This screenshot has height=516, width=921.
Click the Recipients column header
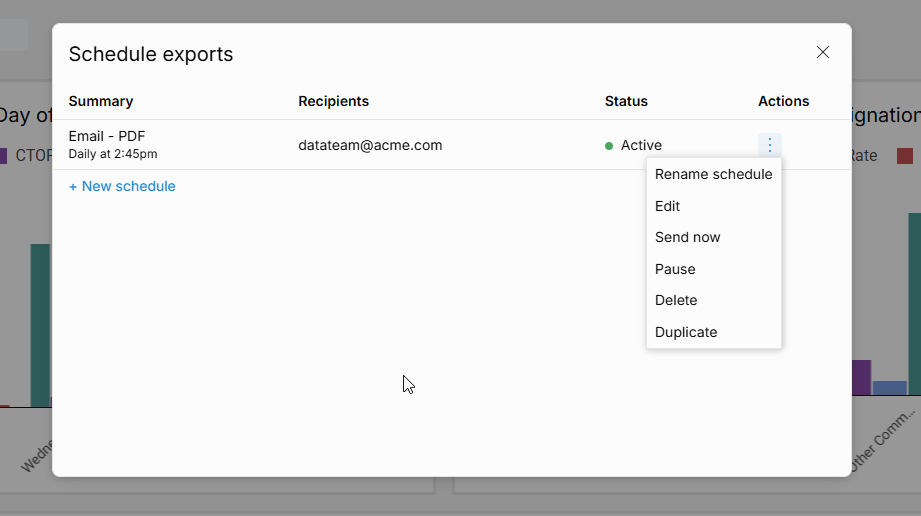click(x=333, y=101)
